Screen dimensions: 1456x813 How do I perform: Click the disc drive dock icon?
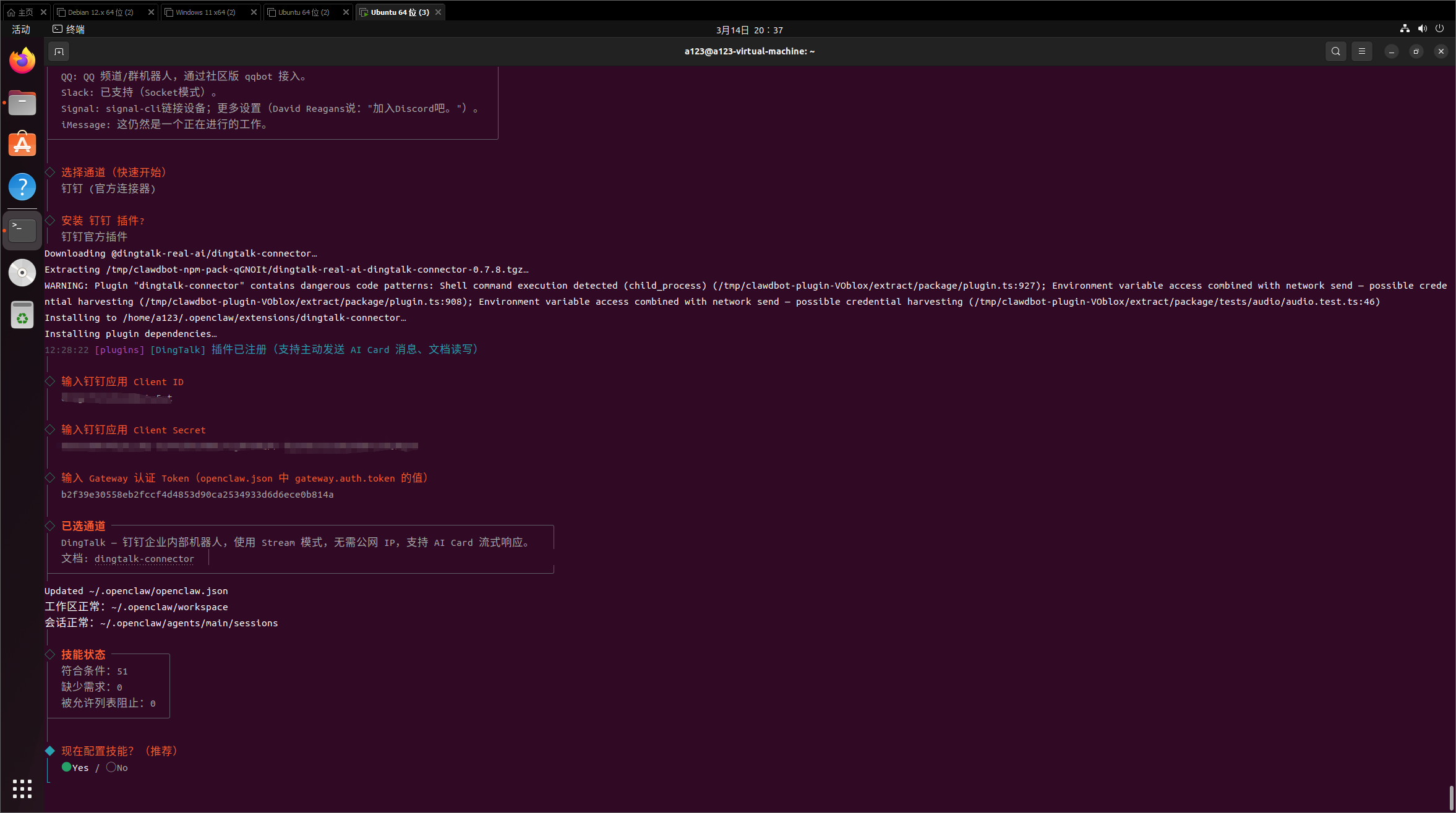[x=22, y=273]
